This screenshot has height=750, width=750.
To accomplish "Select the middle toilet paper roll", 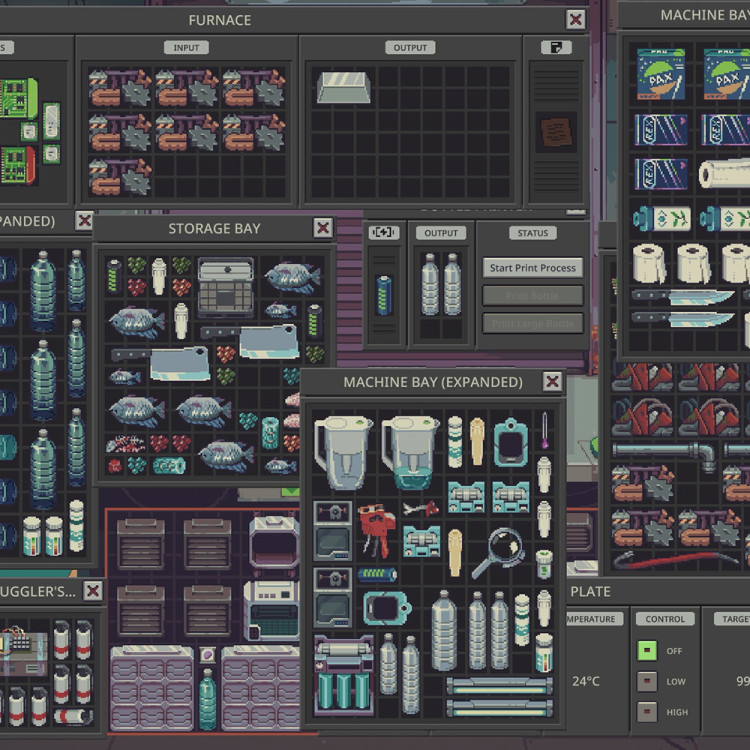I will [696, 263].
